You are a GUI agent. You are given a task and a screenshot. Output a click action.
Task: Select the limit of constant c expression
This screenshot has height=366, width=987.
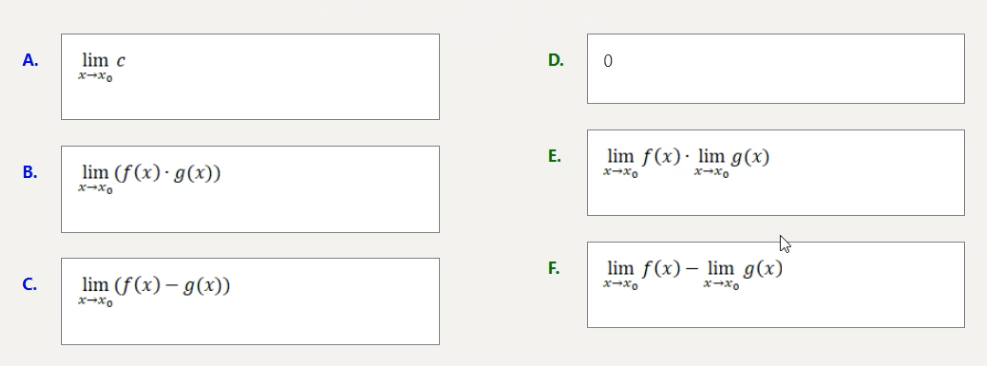pyautogui.click(x=102, y=66)
